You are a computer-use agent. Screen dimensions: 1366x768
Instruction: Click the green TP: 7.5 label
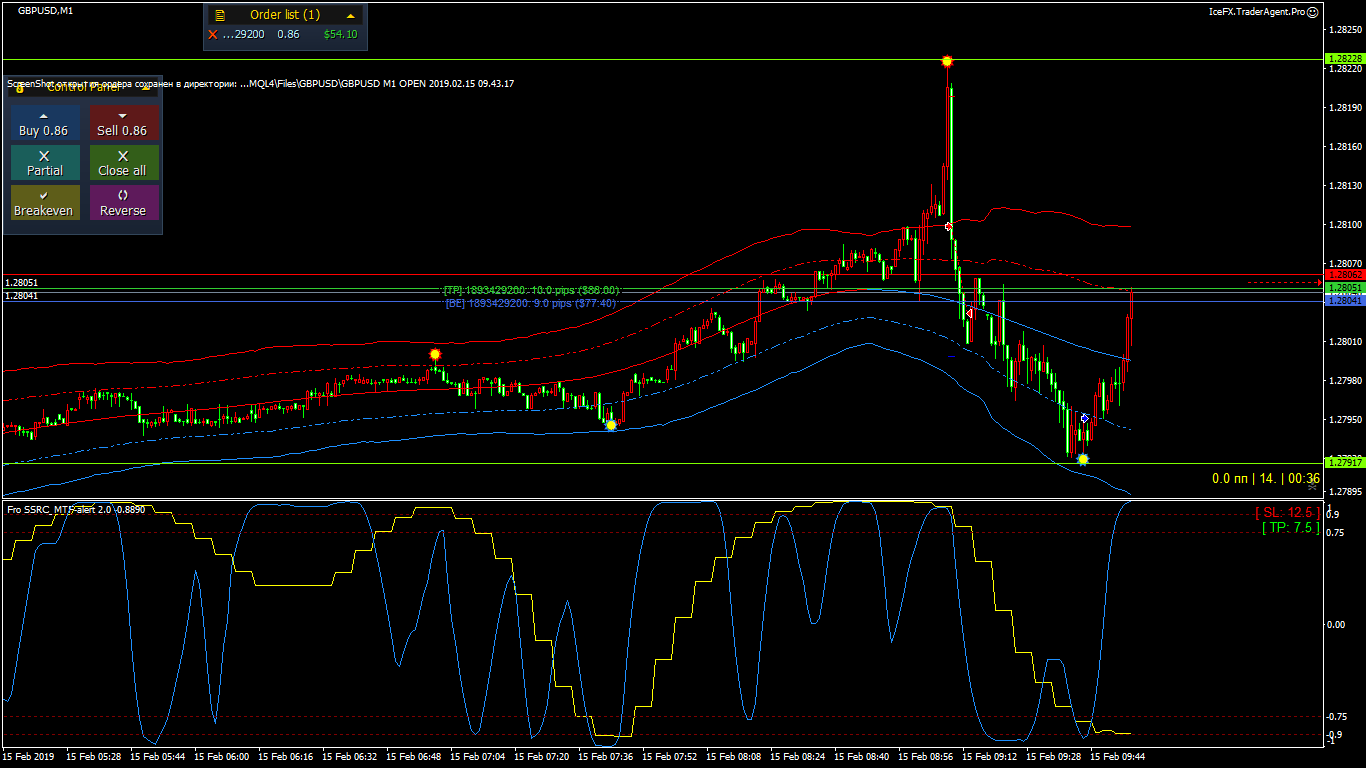tap(1290, 527)
